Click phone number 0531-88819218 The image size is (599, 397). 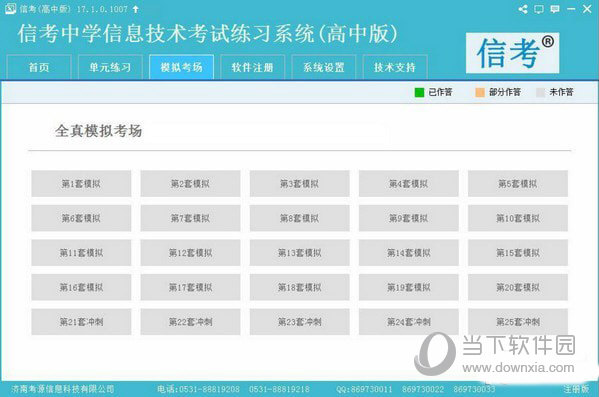pyautogui.click(x=279, y=389)
